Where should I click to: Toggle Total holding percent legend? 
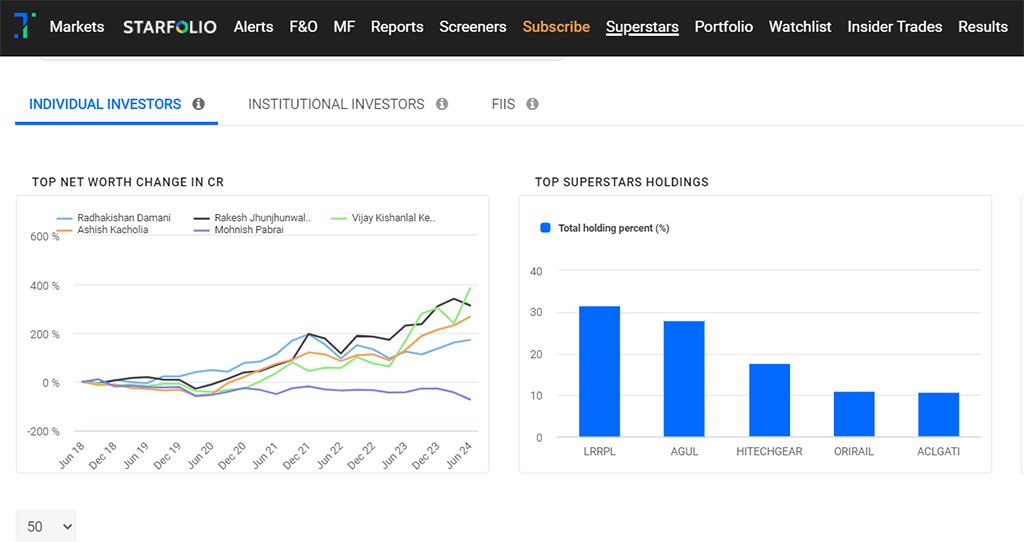(605, 228)
